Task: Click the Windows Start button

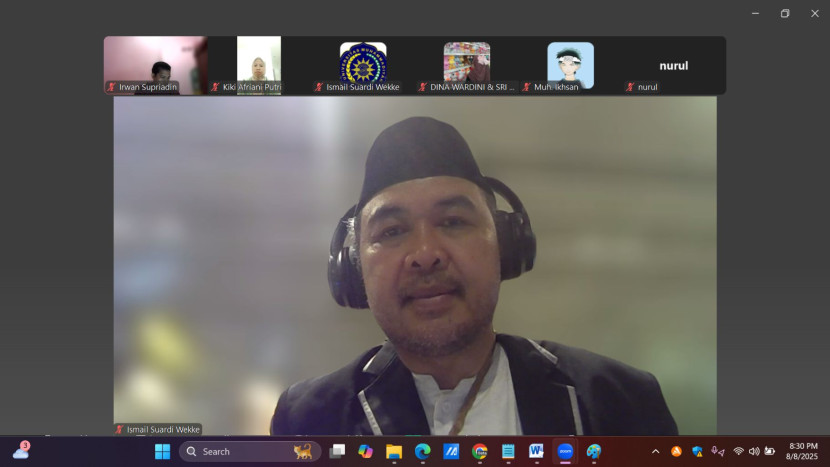Action: tap(162, 451)
